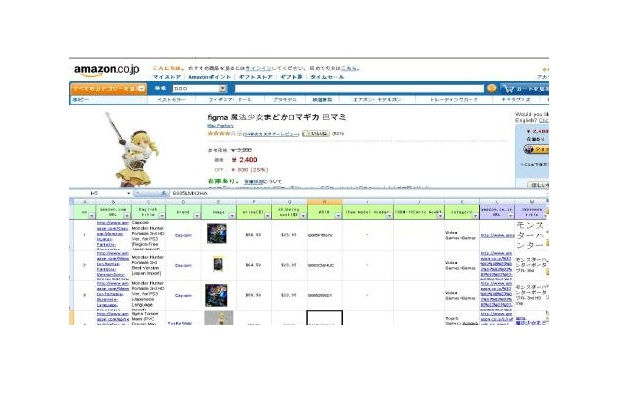Click the amazon.co.jp logo
Image resolution: width=623 pixels, height=405 pixels.
tap(106, 70)
